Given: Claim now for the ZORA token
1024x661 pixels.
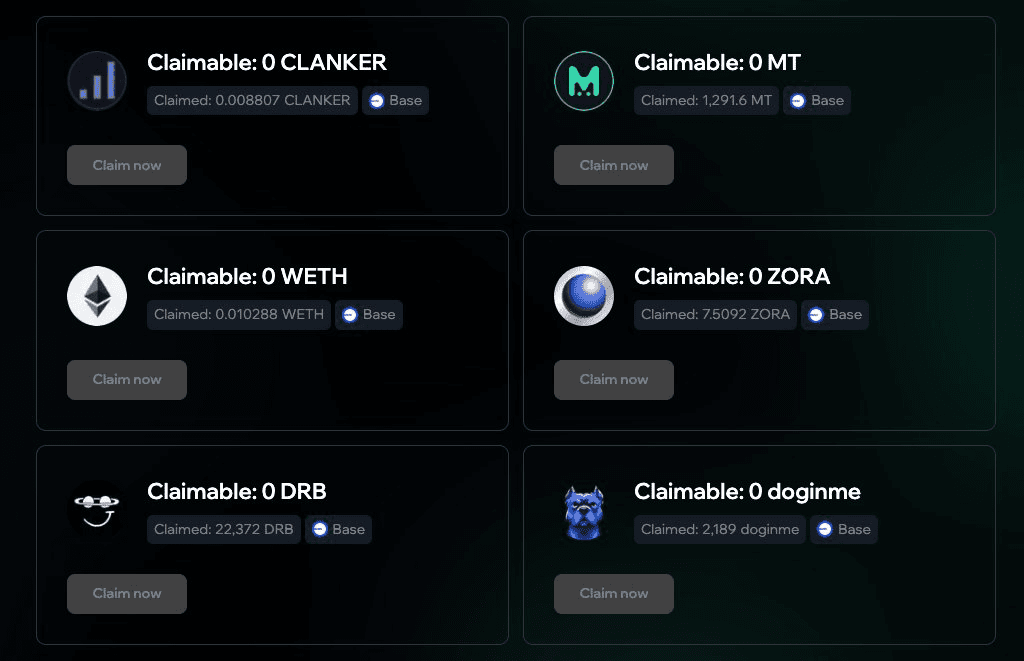Looking at the screenshot, I should pos(614,379).
